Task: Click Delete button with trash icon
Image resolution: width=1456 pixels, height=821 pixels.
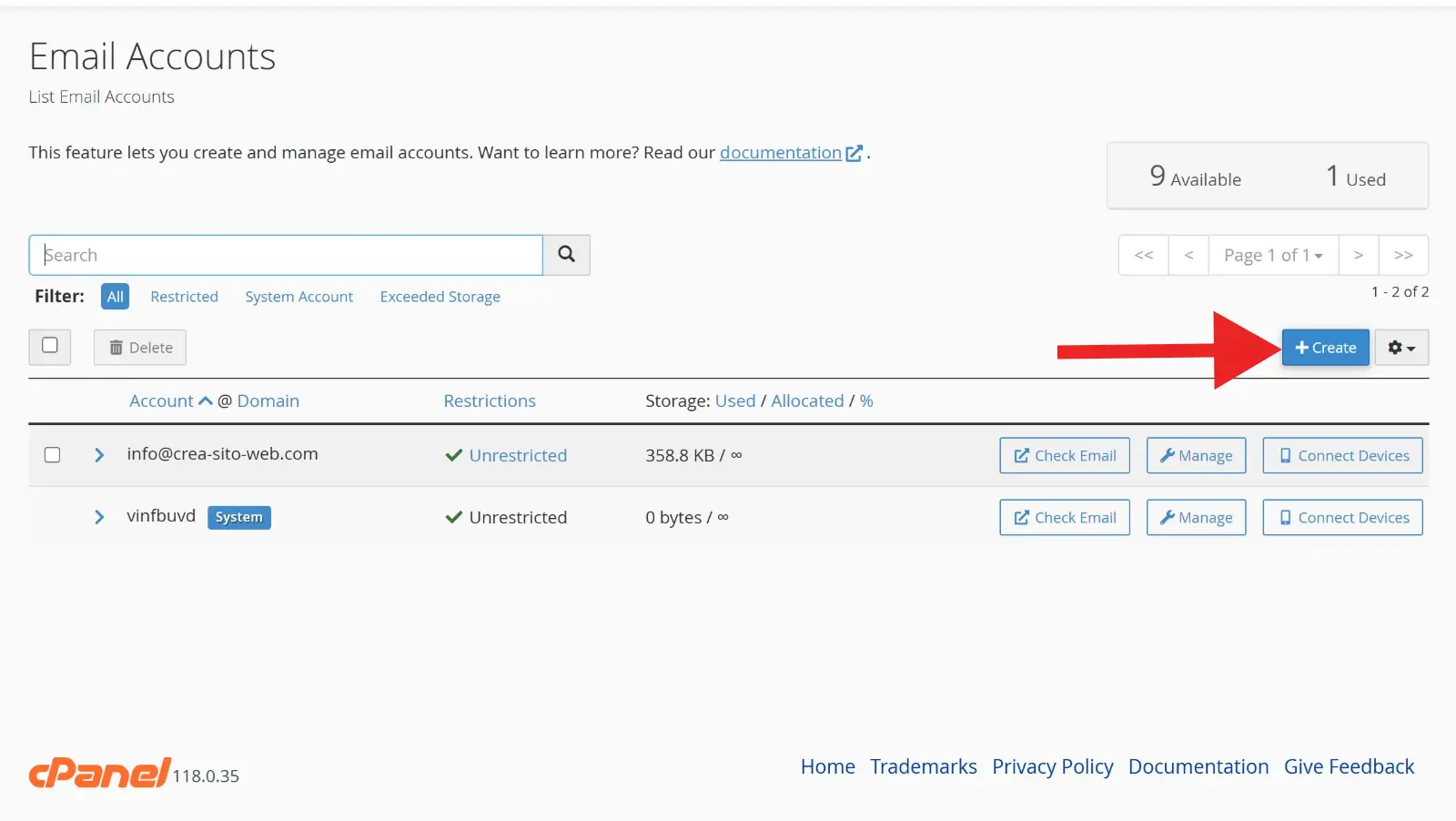Action: [140, 348]
